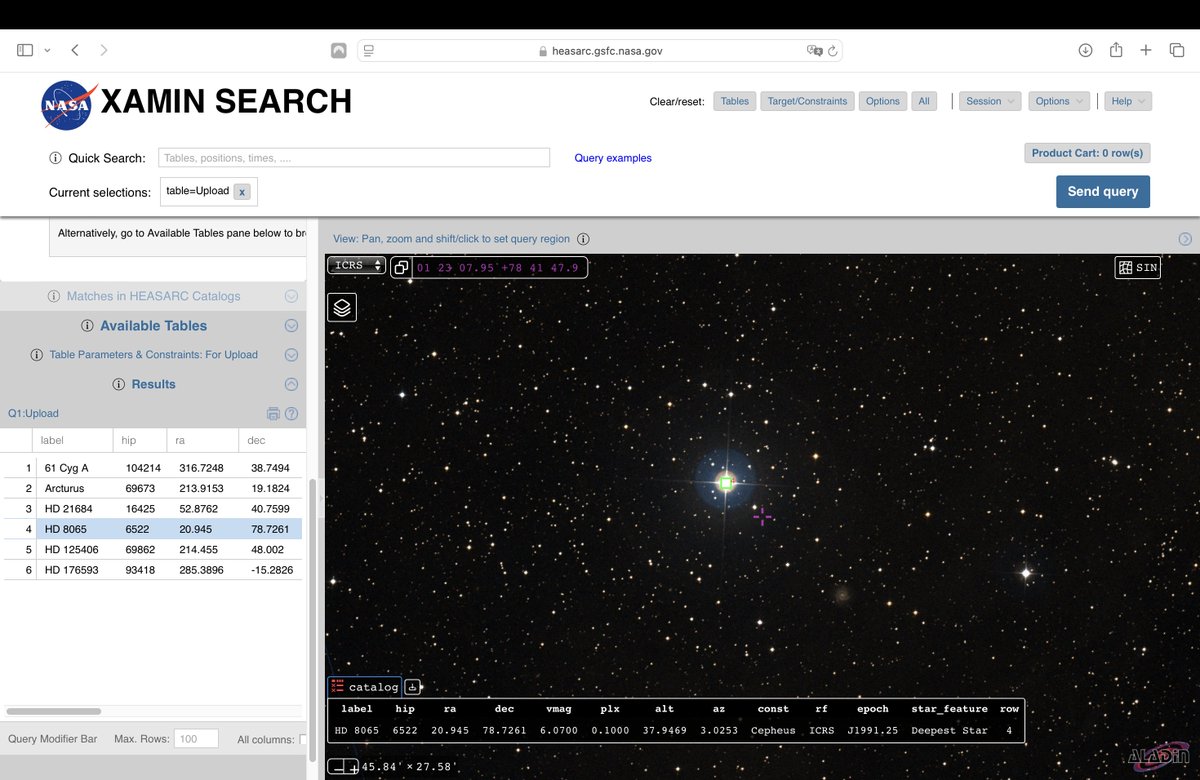Sort by the label column header
The width and height of the screenshot is (1200, 780).
pyautogui.click(x=73, y=441)
